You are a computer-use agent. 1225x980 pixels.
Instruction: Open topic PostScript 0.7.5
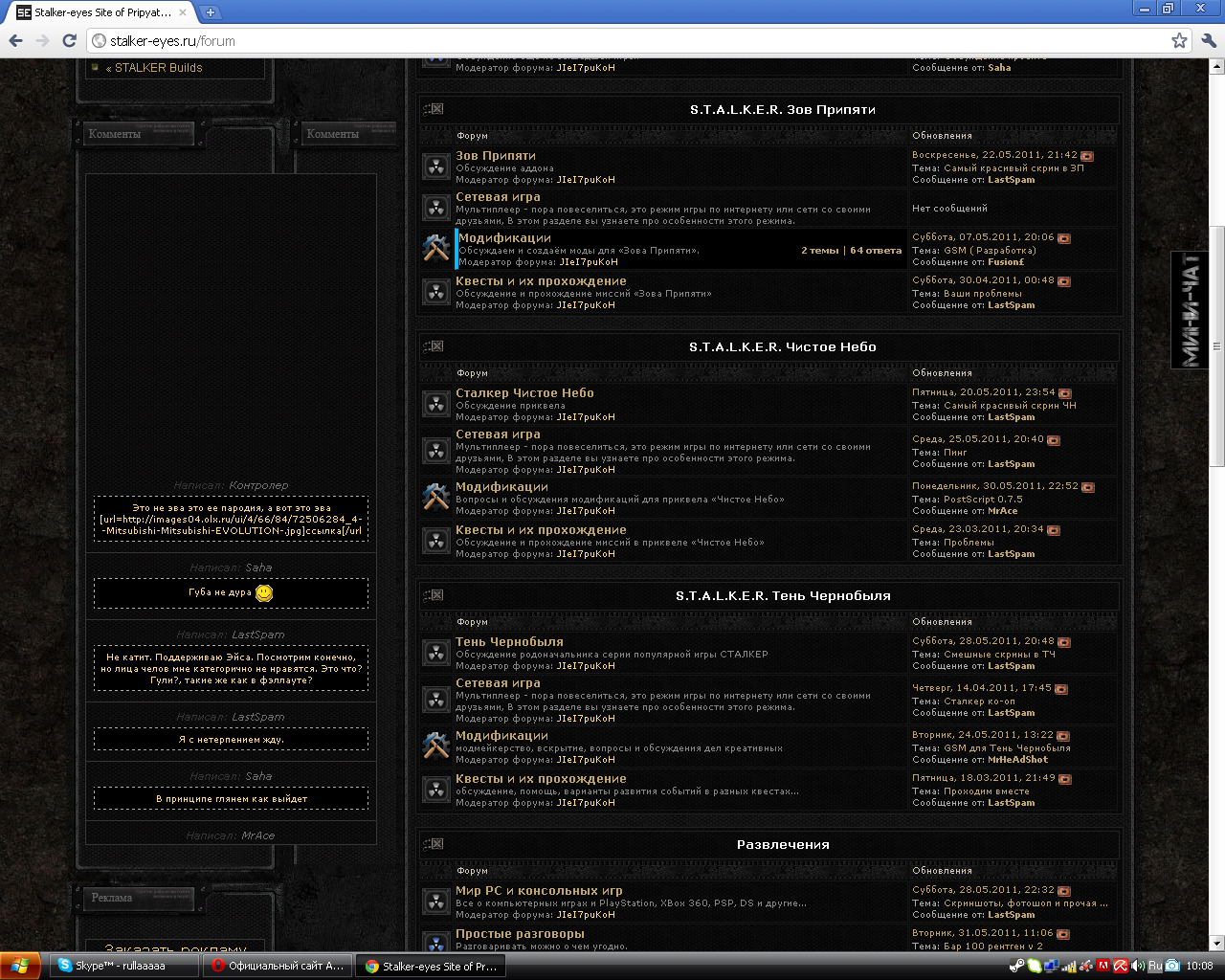click(983, 500)
